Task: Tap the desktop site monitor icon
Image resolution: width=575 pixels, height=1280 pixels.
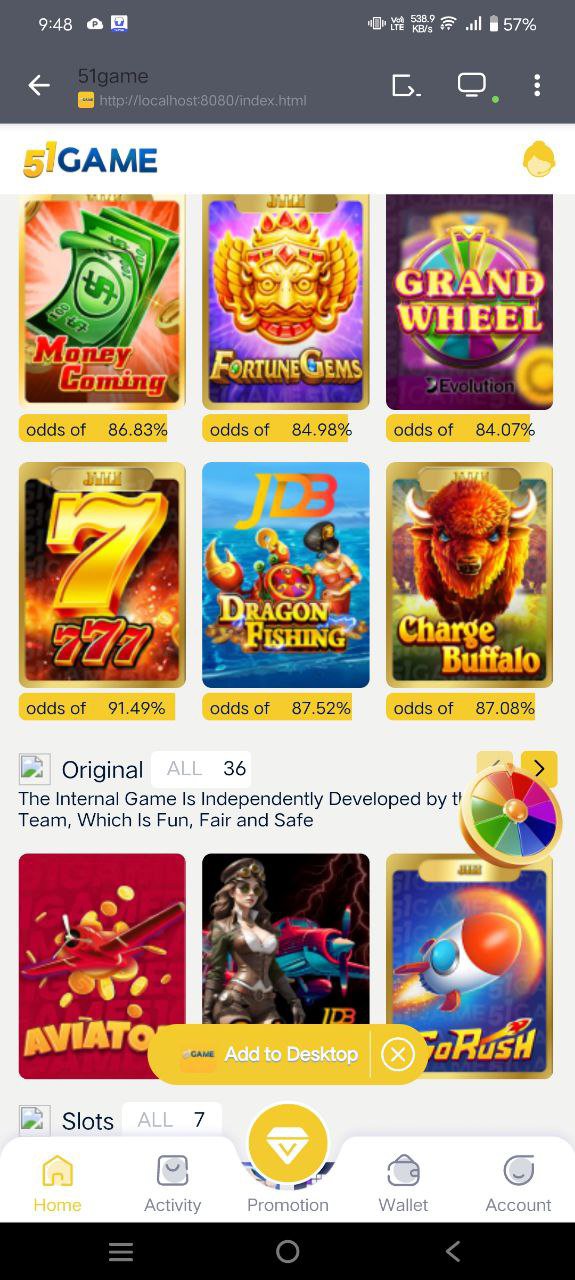Action: (472, 85)
